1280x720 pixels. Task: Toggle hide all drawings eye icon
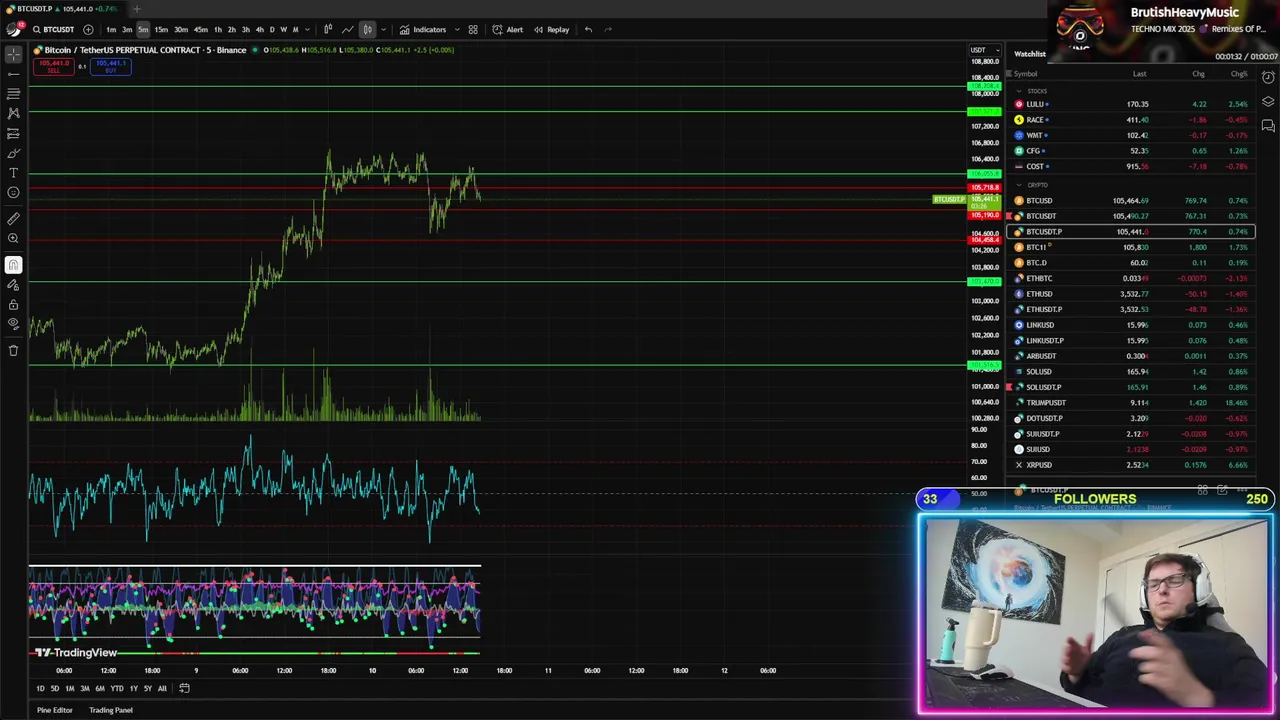(x=13, y=324)
